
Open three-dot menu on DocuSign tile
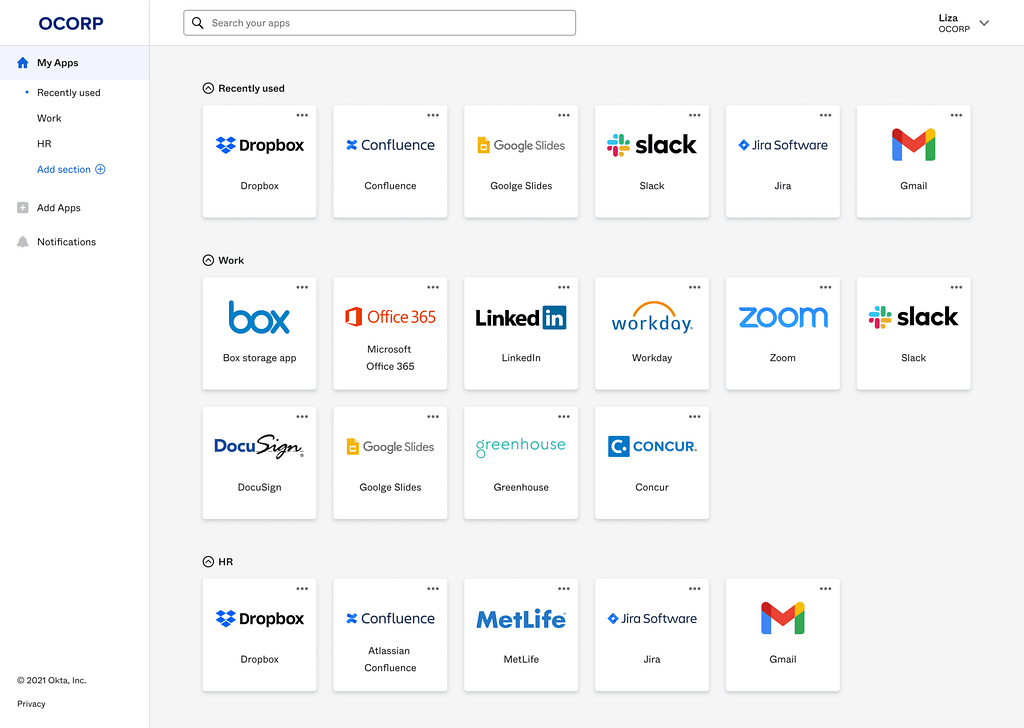(x=302, y=417)
